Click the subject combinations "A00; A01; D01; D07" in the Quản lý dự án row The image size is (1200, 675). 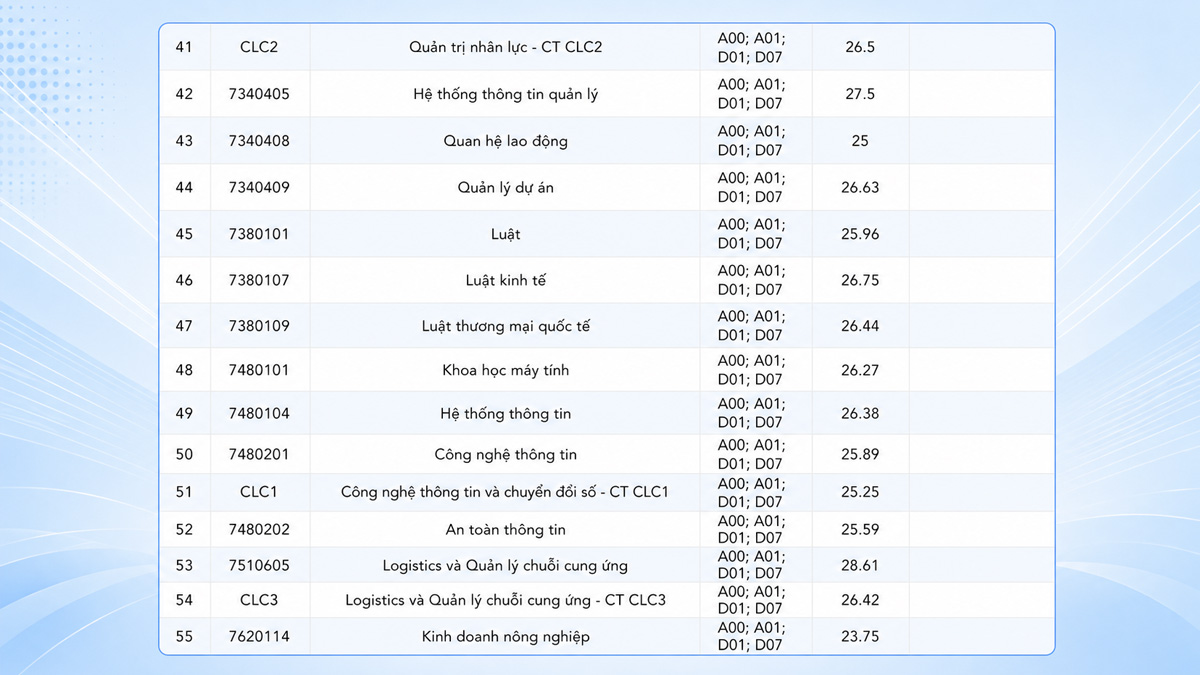click(752, 187)
